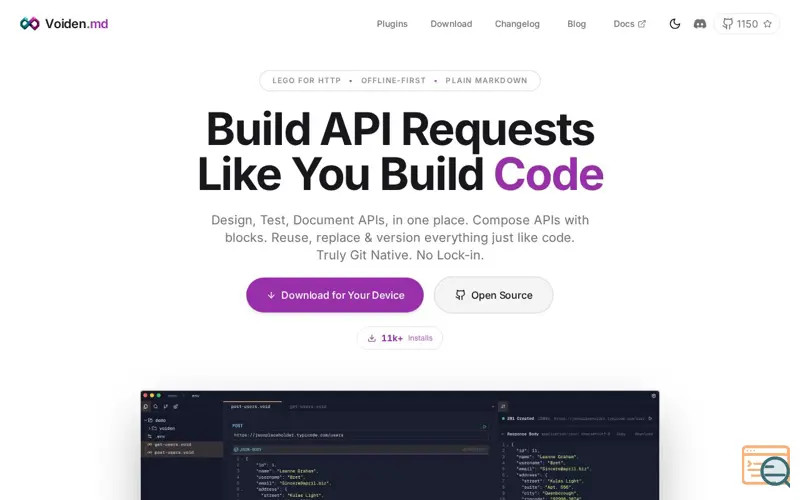The width and height of the screenshot is (800, 500).
Task: Click the GitHub 1150 stars button
Action: coord(747,24)
